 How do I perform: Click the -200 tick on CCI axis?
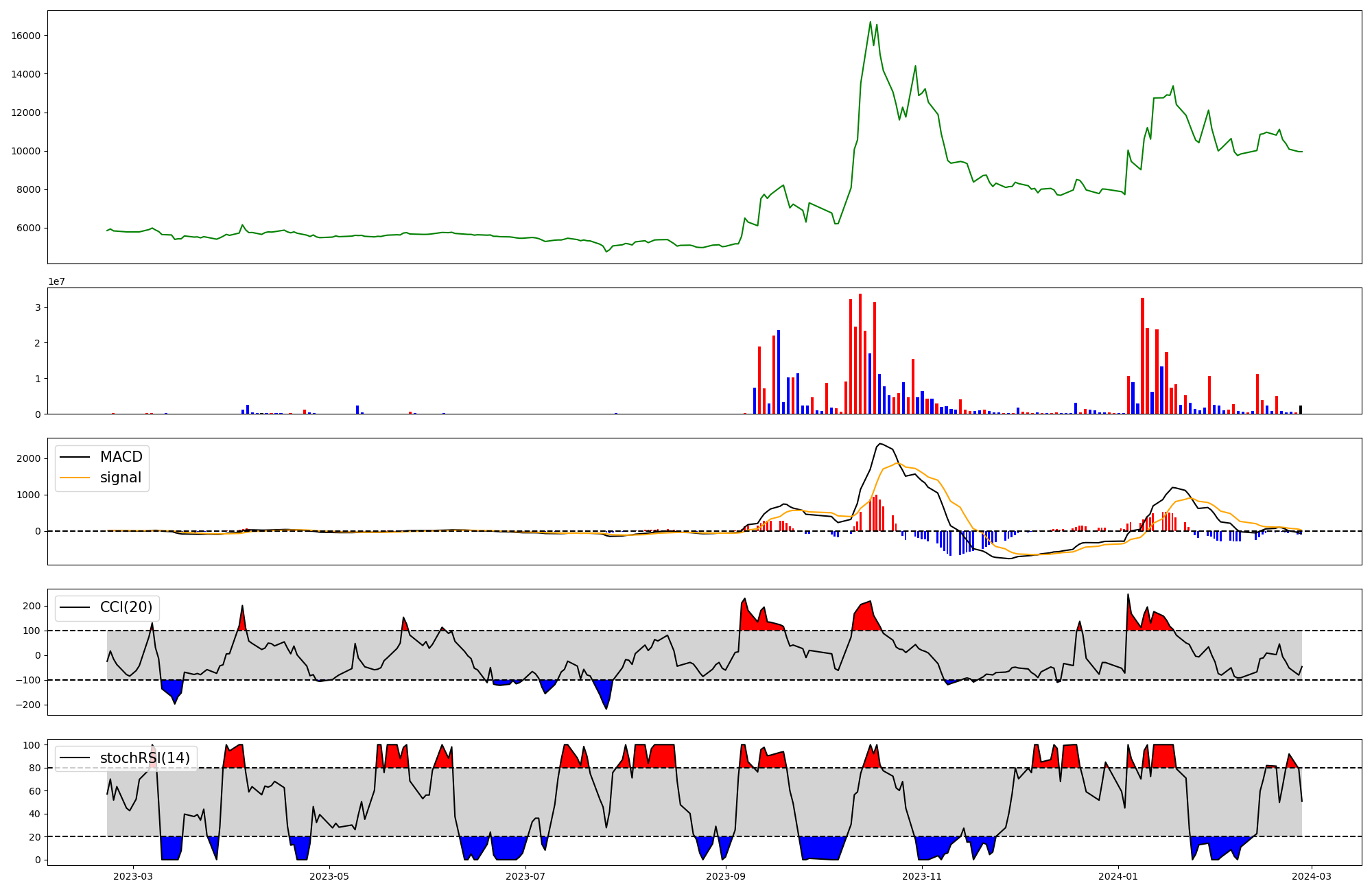[27, 705]
